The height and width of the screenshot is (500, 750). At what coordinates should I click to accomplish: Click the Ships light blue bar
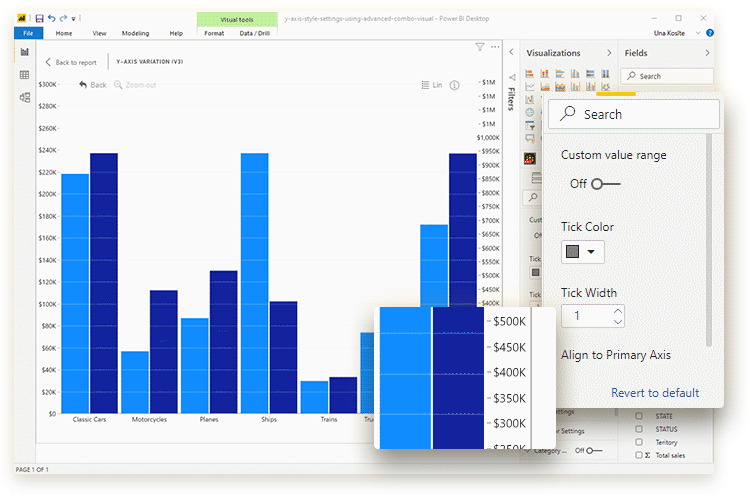(x=254, y=283)
